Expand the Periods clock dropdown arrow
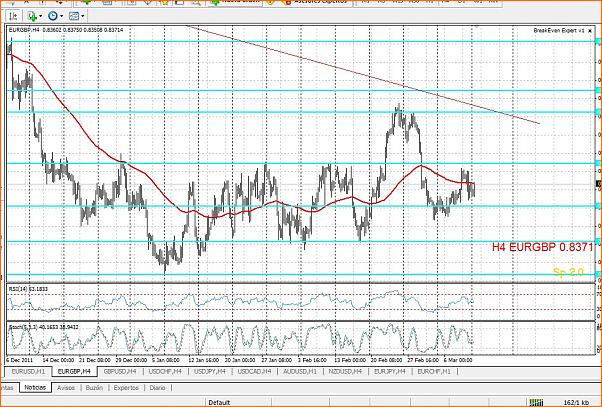This screenshot has width=602, height=407. [x=61, y=16]
